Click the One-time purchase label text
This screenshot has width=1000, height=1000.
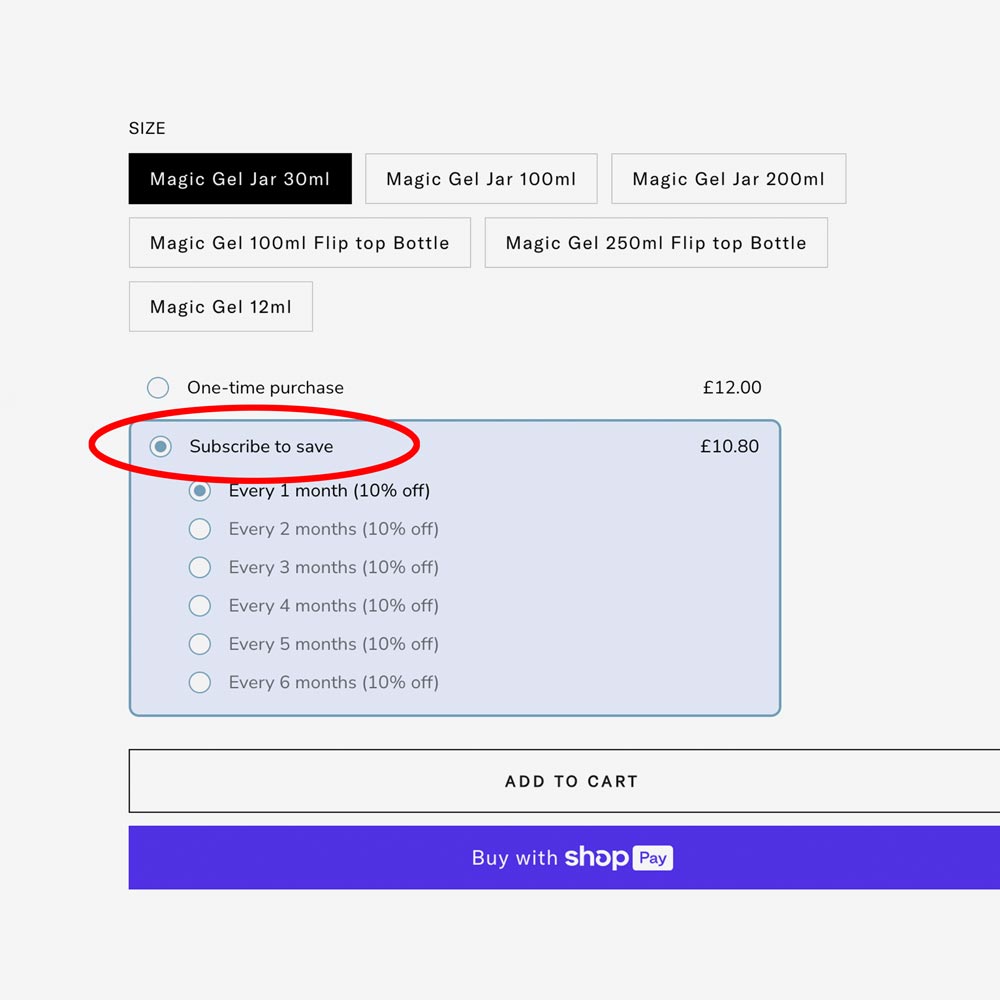tap(265, 388)
